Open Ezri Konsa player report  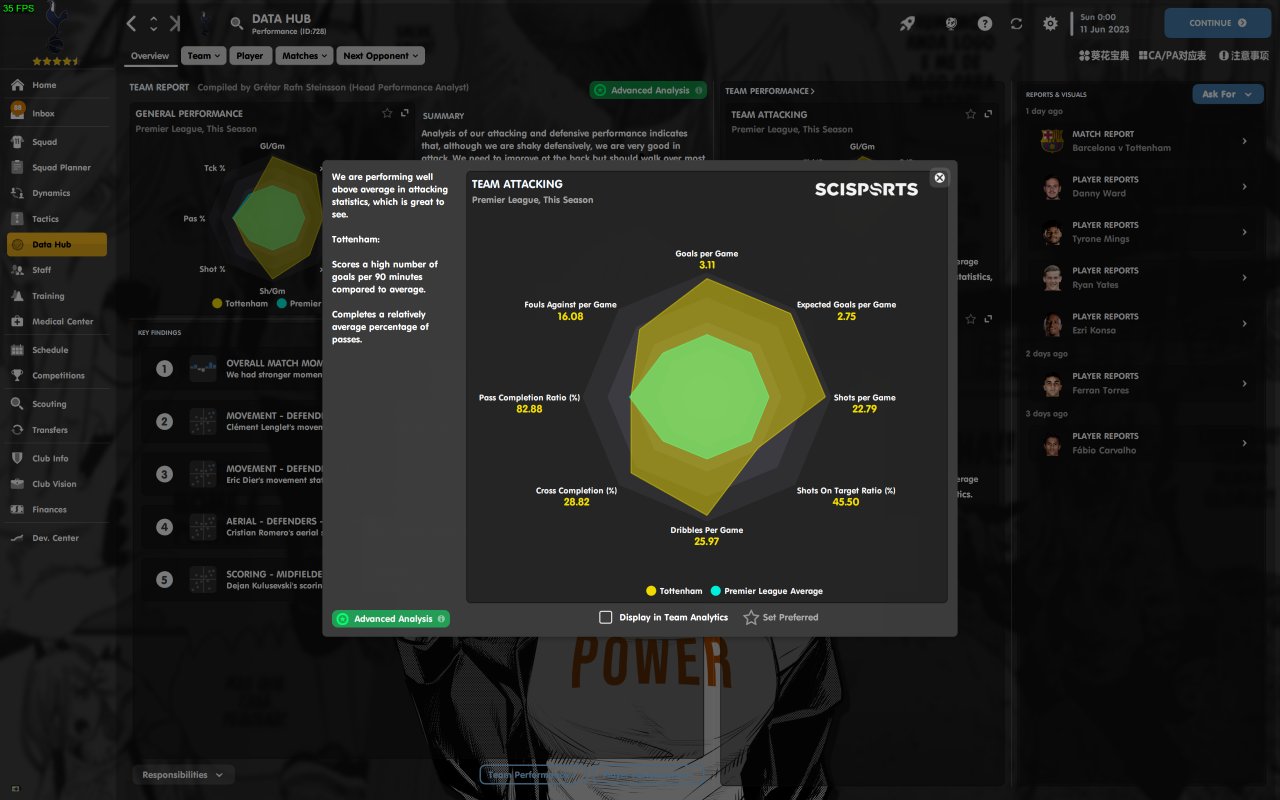click(1144, 324)
